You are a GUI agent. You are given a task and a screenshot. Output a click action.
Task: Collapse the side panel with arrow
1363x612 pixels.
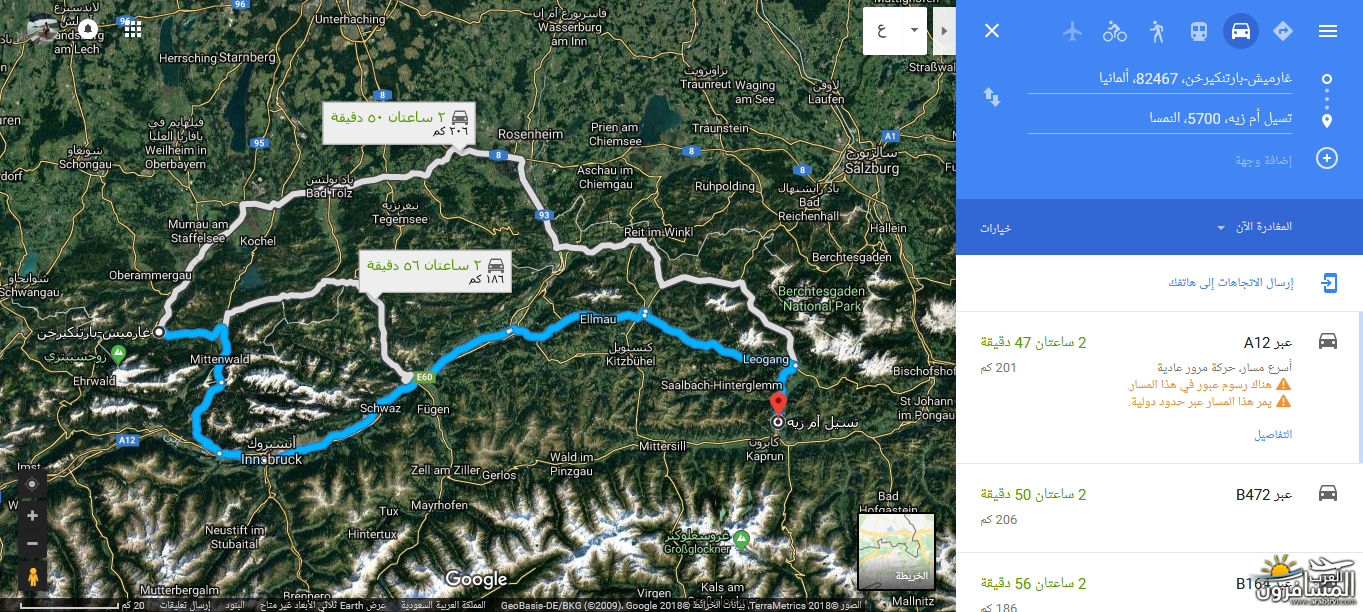pos(945,30)
